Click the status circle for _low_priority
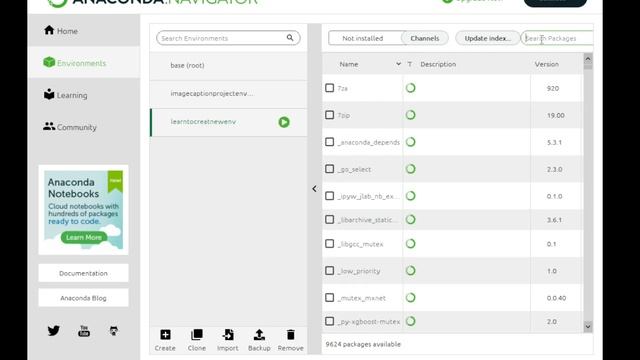Image resolution: width=640 pixels, height=360 pixels. (411, 271)
